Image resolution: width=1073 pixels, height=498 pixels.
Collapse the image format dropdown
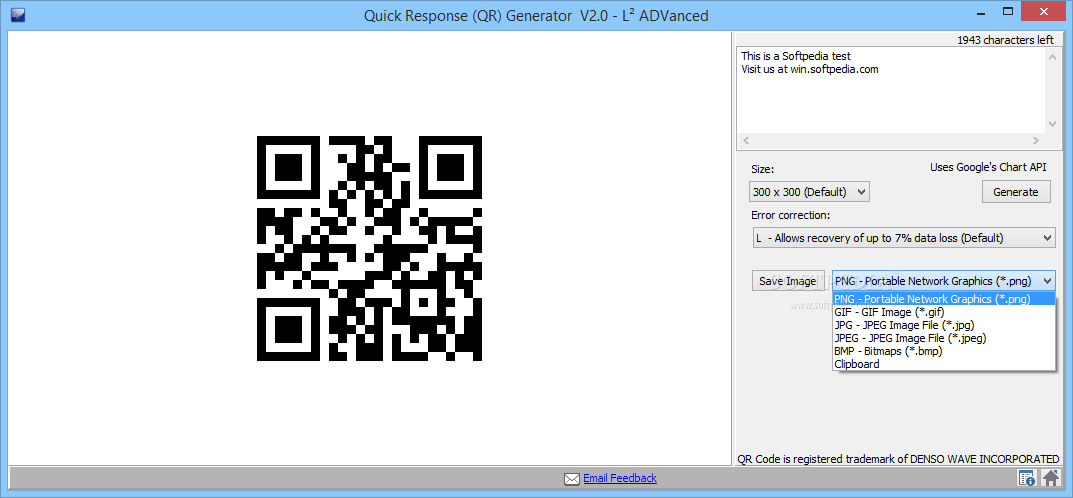(x=1046, y=280)
